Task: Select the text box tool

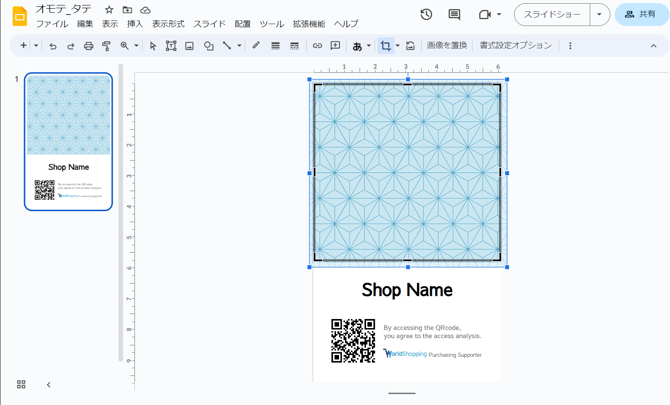Action: [x=171, y=46]
